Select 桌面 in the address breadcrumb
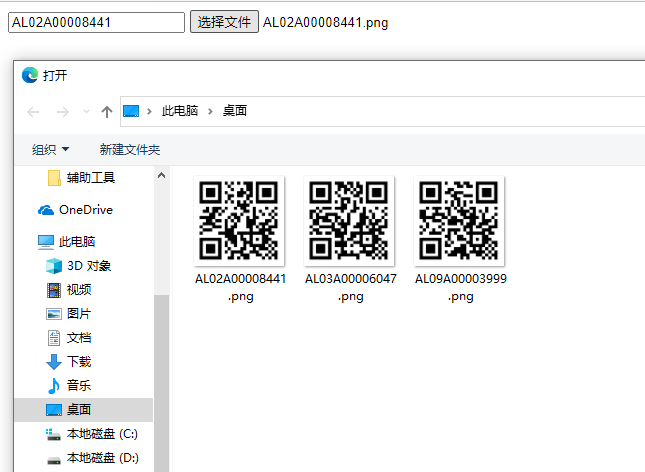 pyautogui.click(x=235, y=111)
